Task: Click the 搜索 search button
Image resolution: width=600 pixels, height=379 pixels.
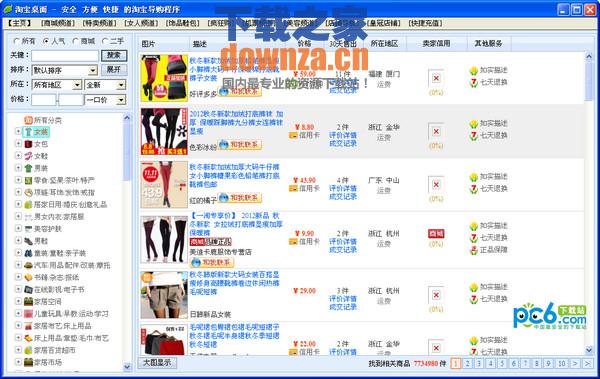Action: (114, 56)
